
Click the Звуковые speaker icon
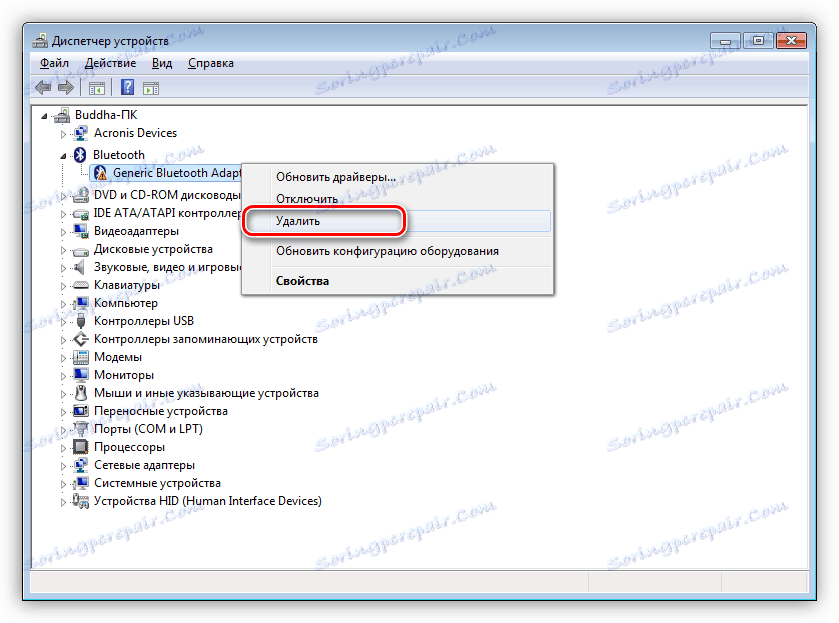[80, 267]
